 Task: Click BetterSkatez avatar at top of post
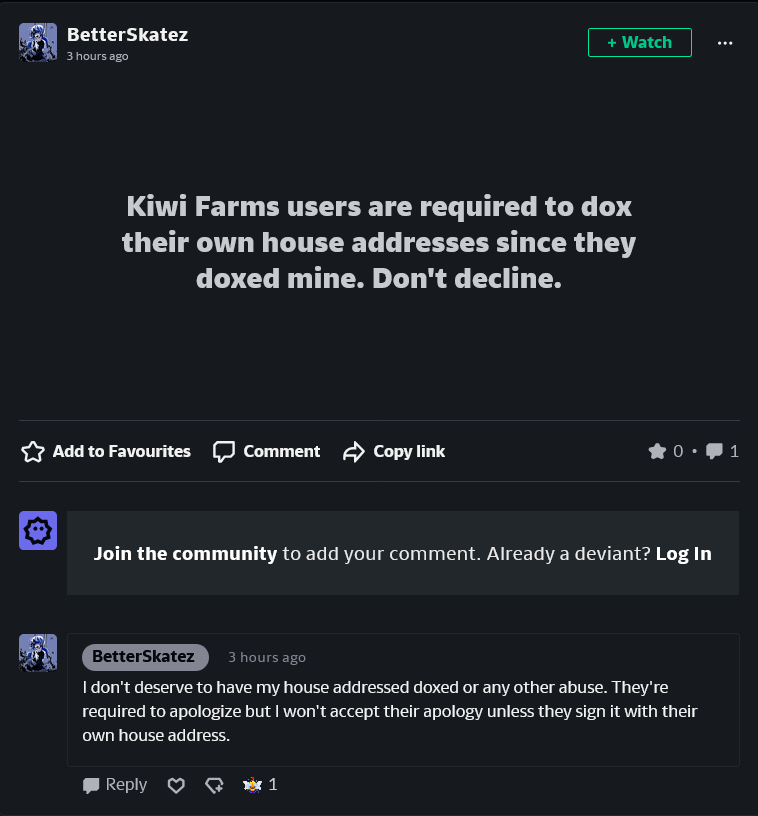pos(38,42)
